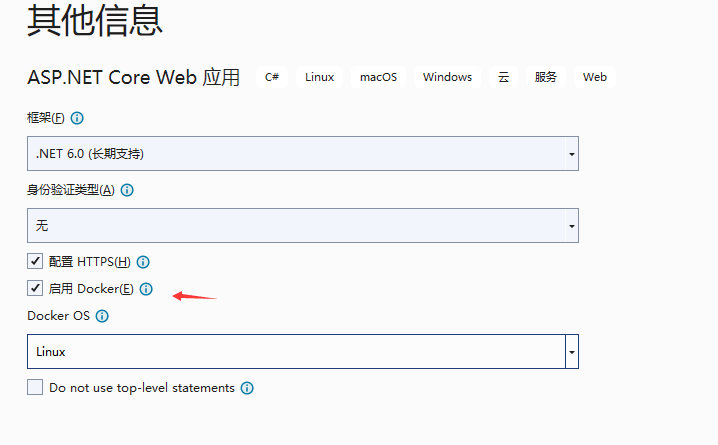Click the 框架(F) label

click(x=46, y=118)
